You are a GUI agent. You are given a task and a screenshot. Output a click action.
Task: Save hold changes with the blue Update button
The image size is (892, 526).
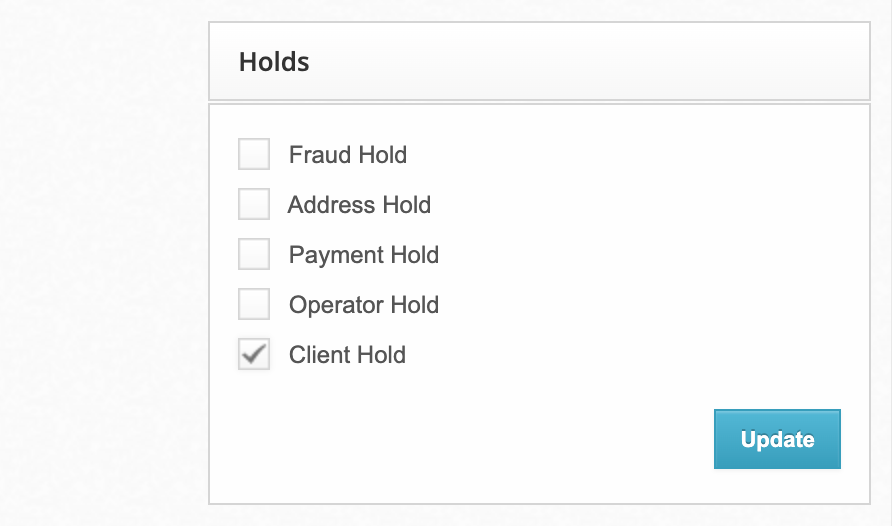(x=777, y=439)
